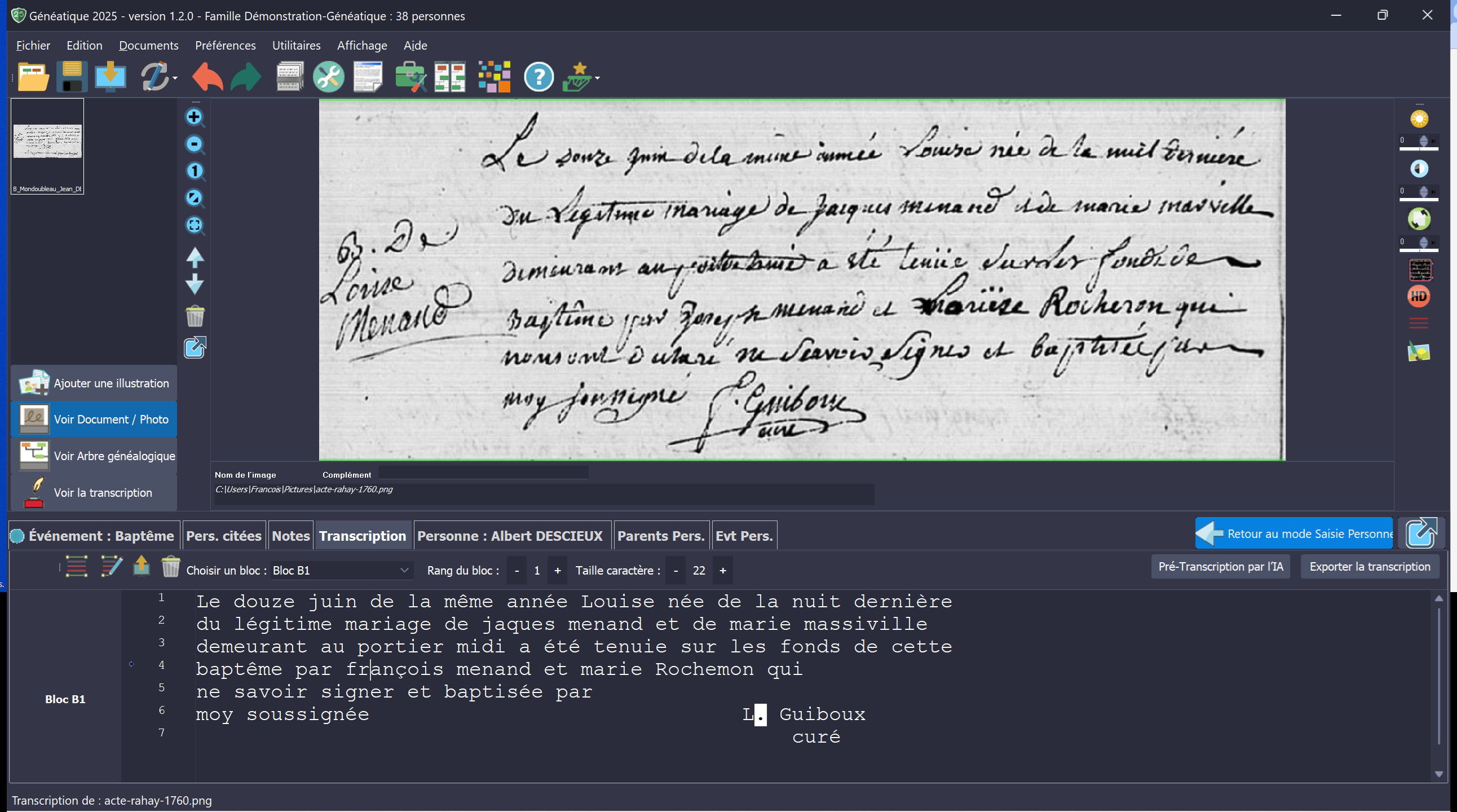Image resolution: width=1457 pixels, height=812 pixels.
Task: Expand the star-hand icon dropdown arrow
Action: click(x=597, y=78)
